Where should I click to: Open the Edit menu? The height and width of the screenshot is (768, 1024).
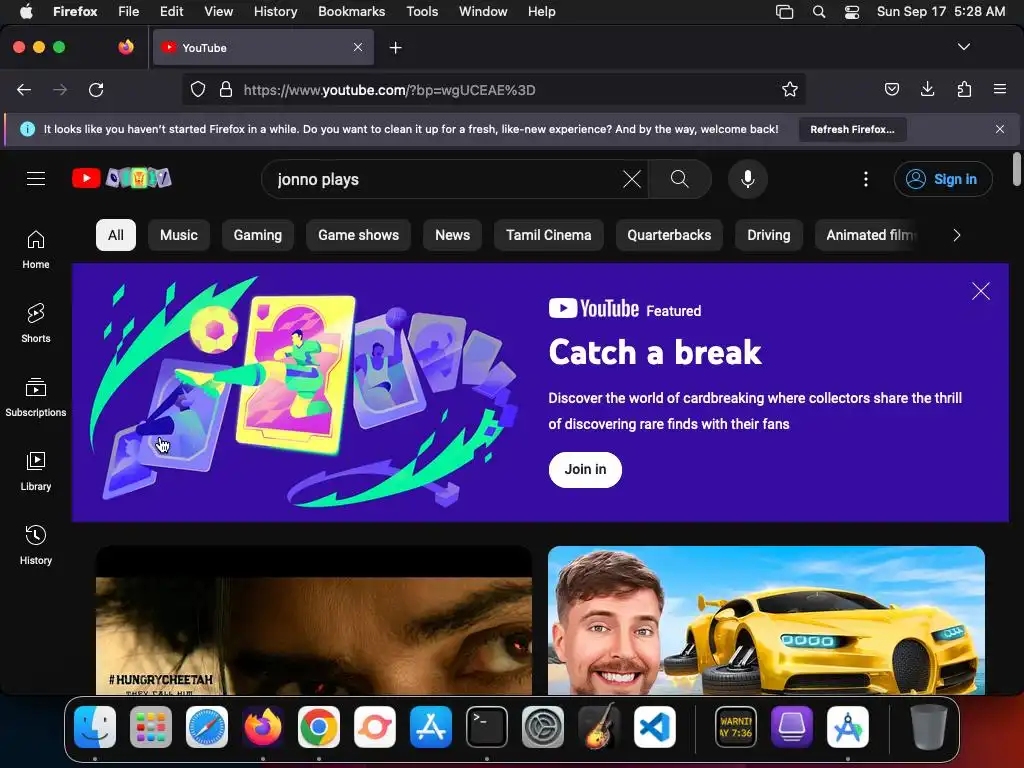click(x=172, y=12)
